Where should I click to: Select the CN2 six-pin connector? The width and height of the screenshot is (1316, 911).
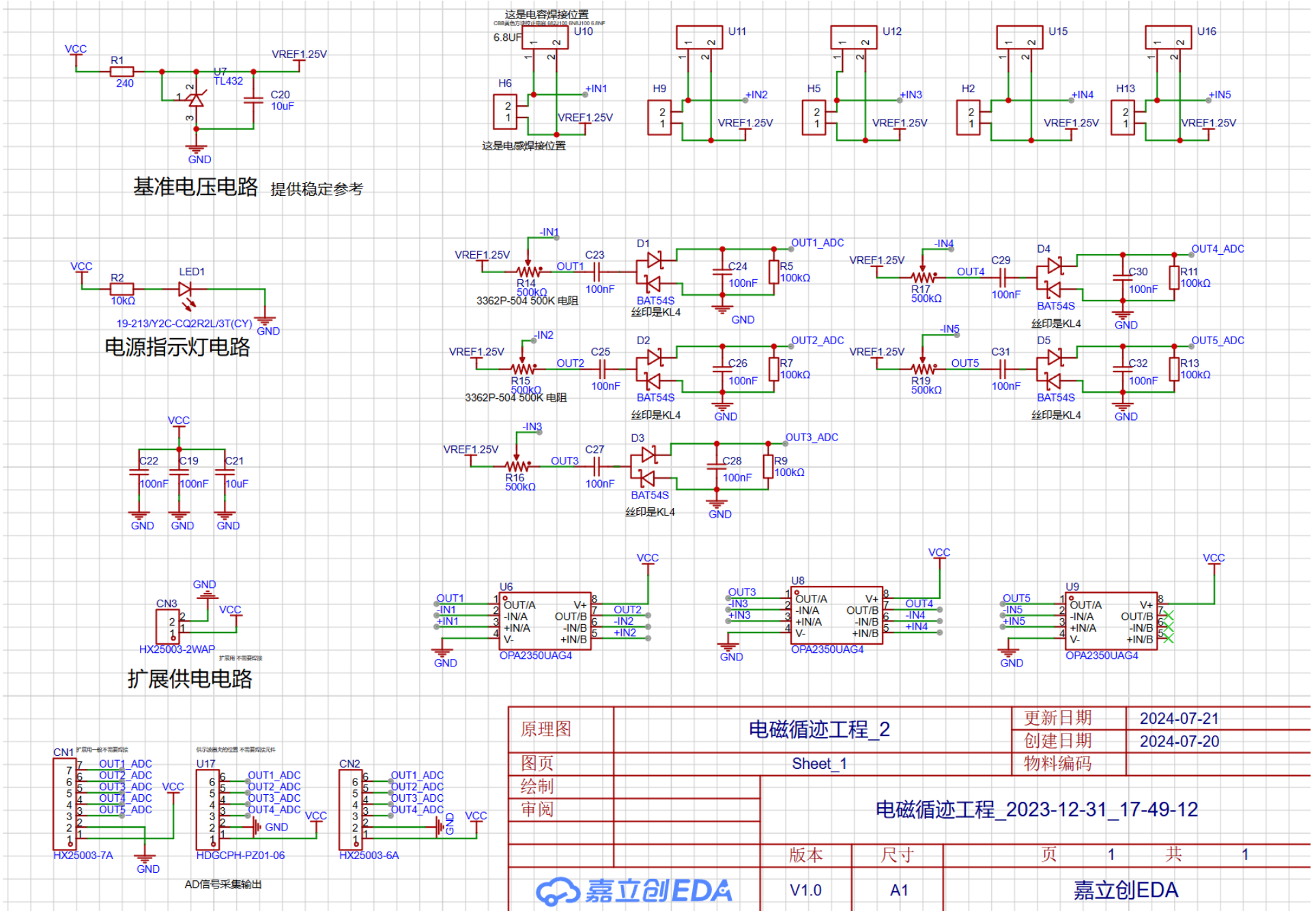coord(352,810)
